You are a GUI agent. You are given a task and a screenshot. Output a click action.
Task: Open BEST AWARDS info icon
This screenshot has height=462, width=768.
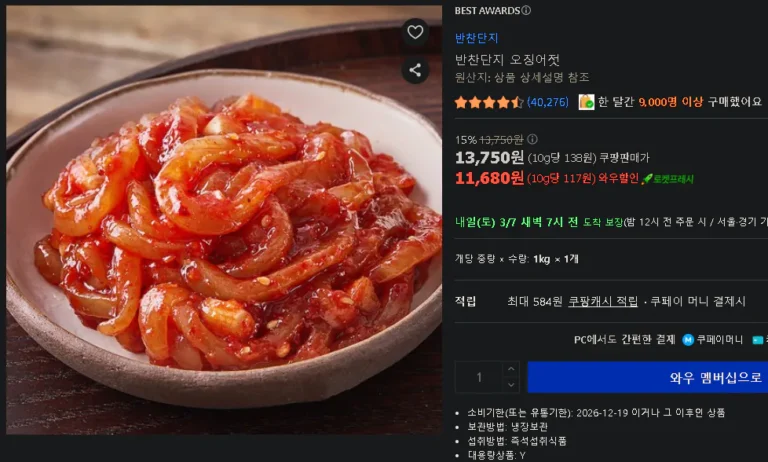(526, 10)
